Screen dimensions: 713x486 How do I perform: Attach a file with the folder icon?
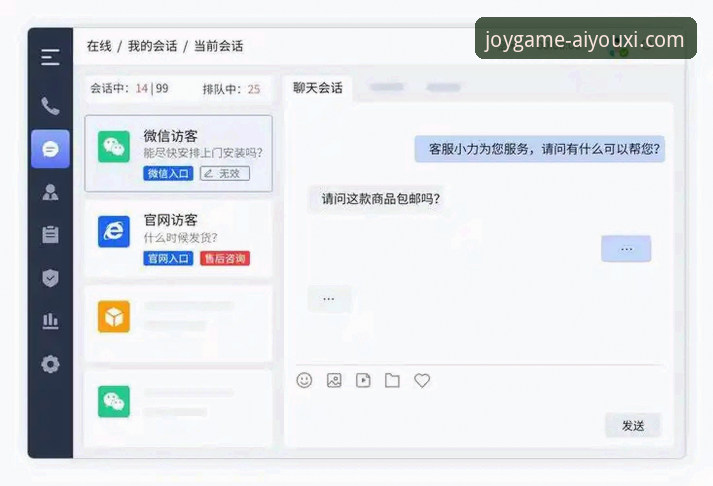coord(392,380)
